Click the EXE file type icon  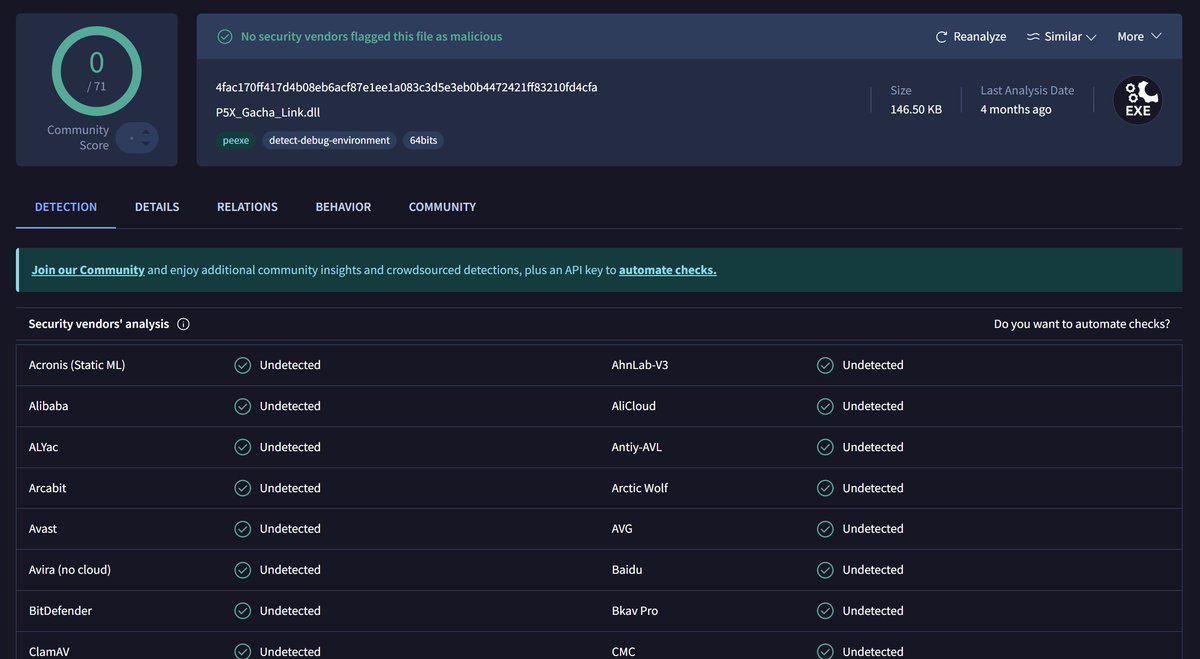pos(1138,101)
